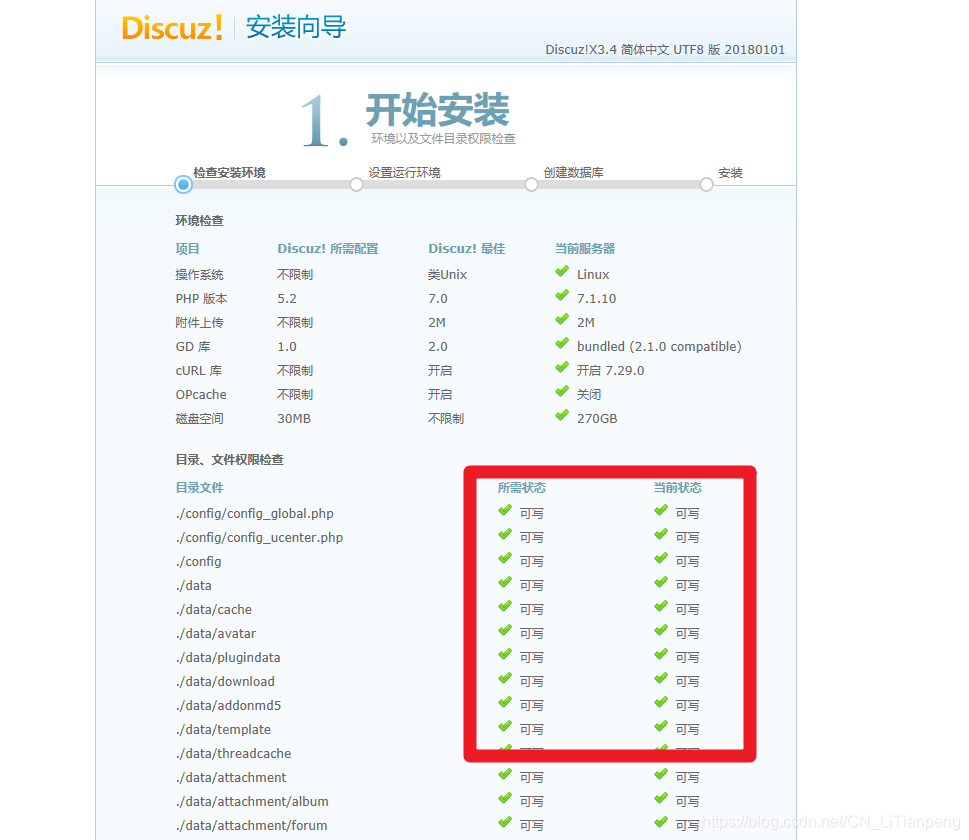Image resolution: width=969 pixels, height=840 pixels.
Task: Select the 设置运行环境 step circle
Action: pyautogui.click(x=357, y=184)
